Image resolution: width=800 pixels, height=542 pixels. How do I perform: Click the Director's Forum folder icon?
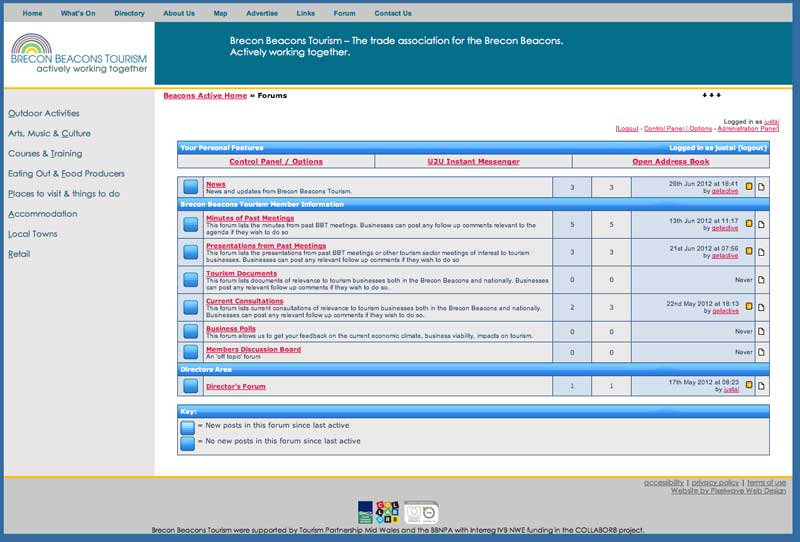click(190, 386)
